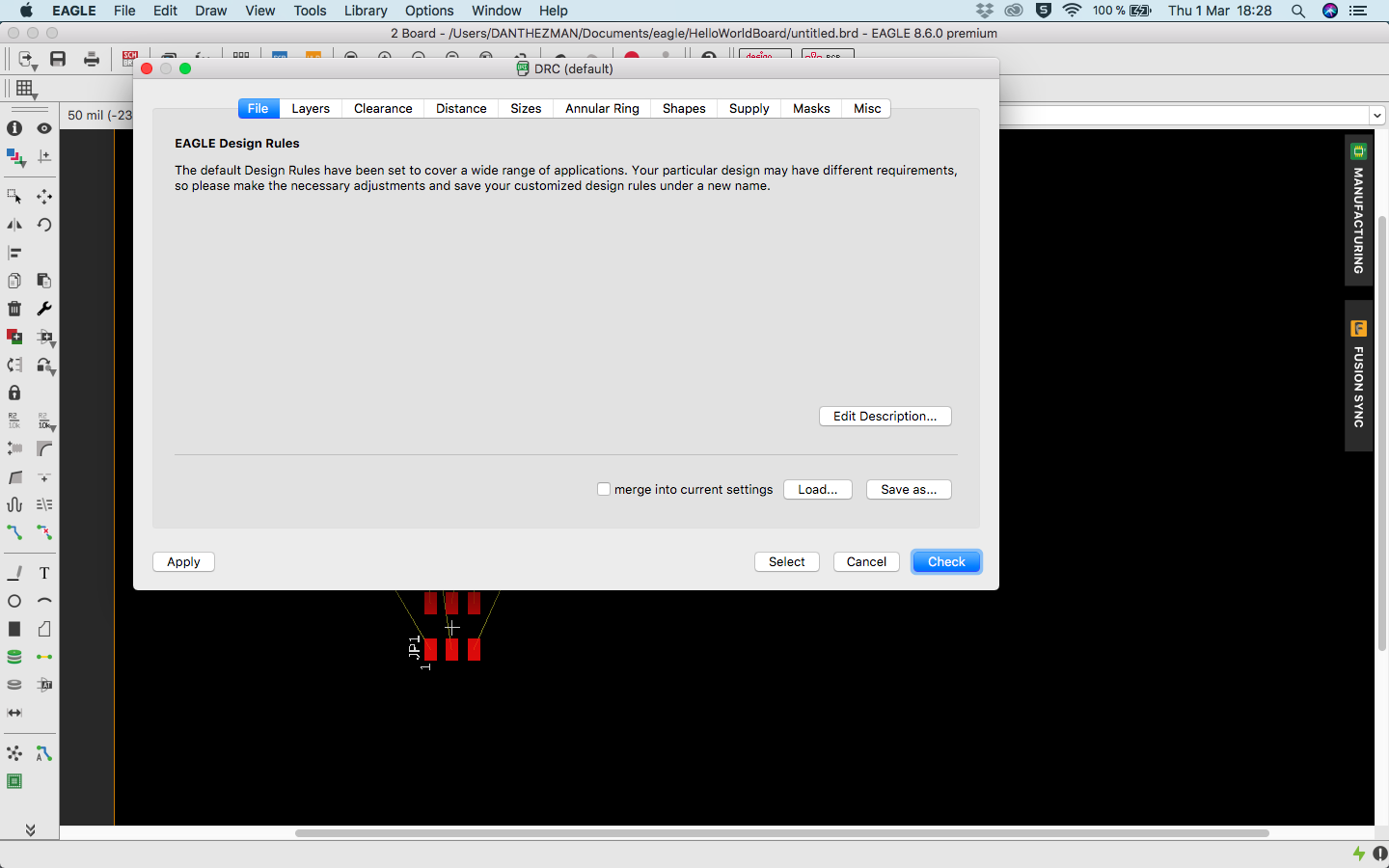Viewport: 1389px width, 868px height.
Task: Pick the Align tool
Action: (14, 253)
